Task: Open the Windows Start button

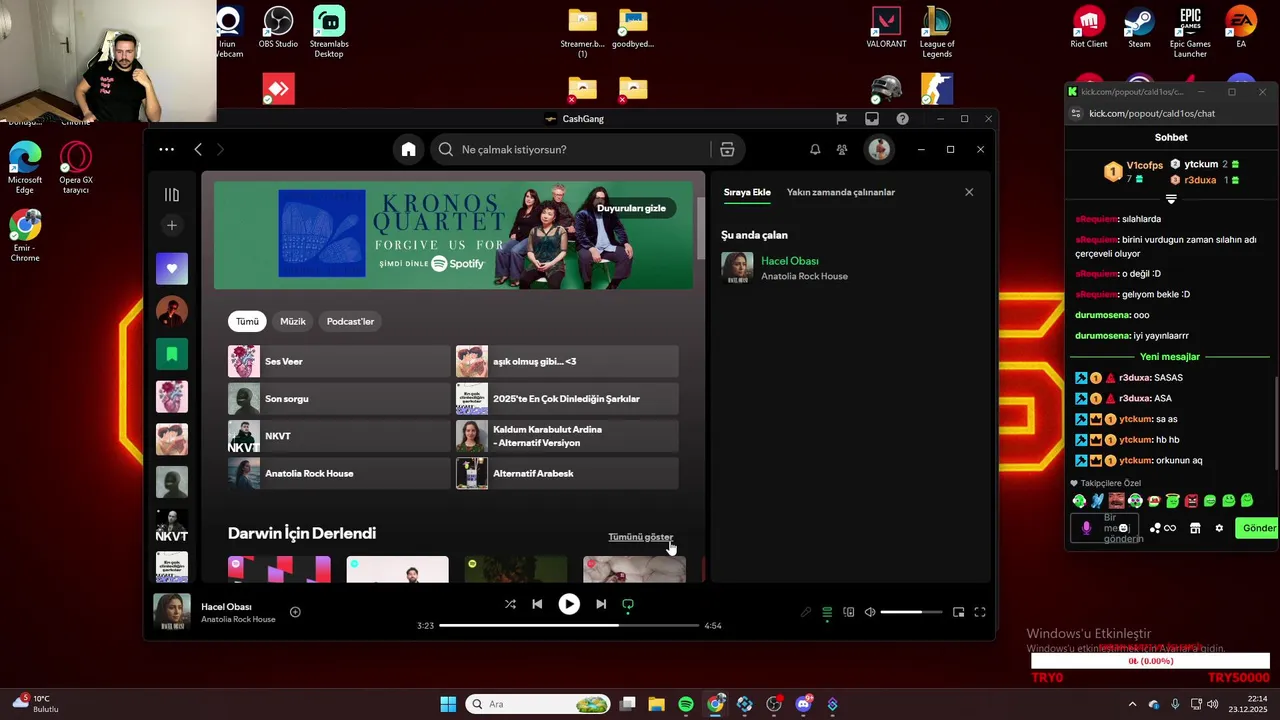Action: click(448, 704)
